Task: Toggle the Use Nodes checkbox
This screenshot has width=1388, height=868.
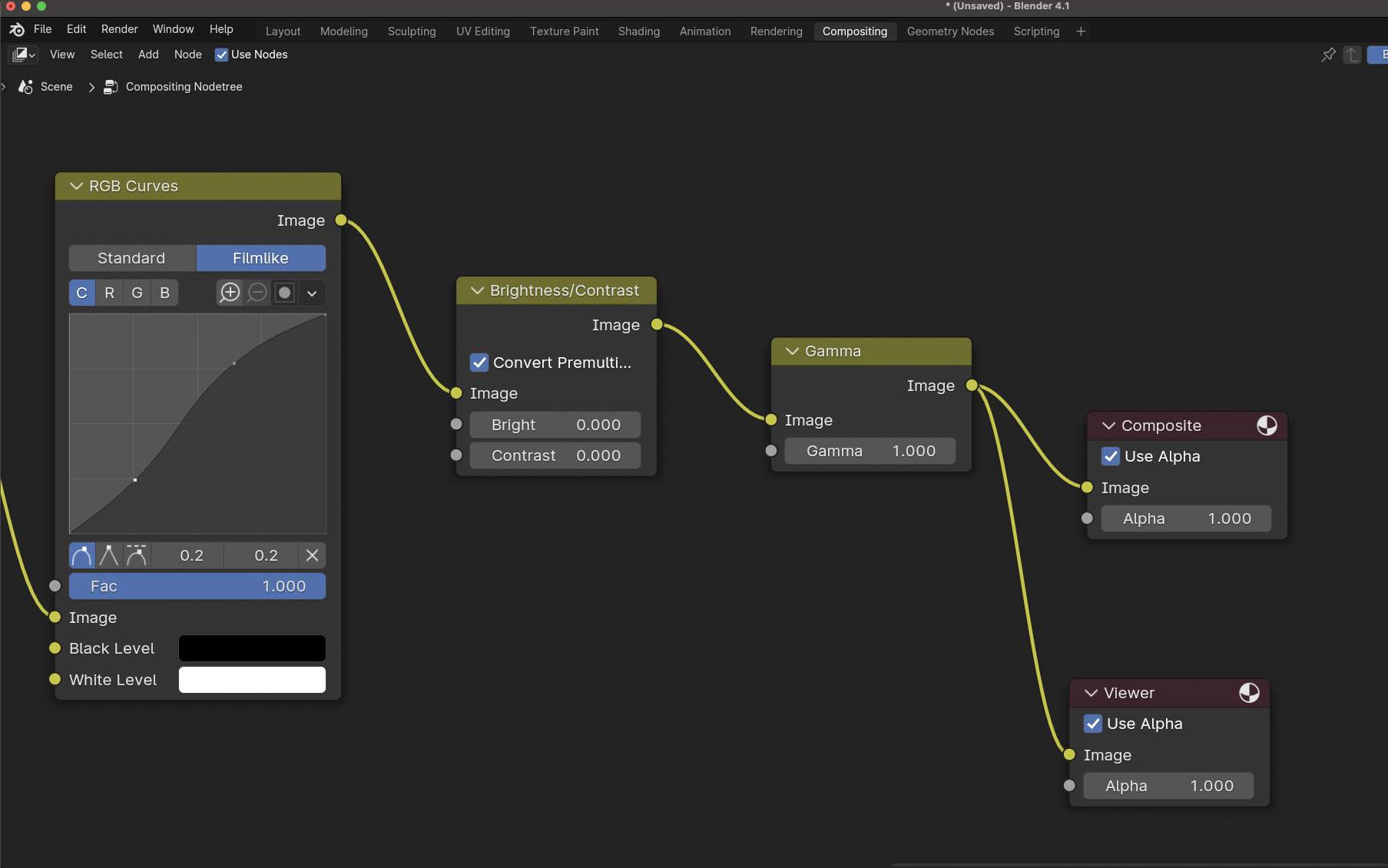Action: pyautogui.click(x=221, y=55)
